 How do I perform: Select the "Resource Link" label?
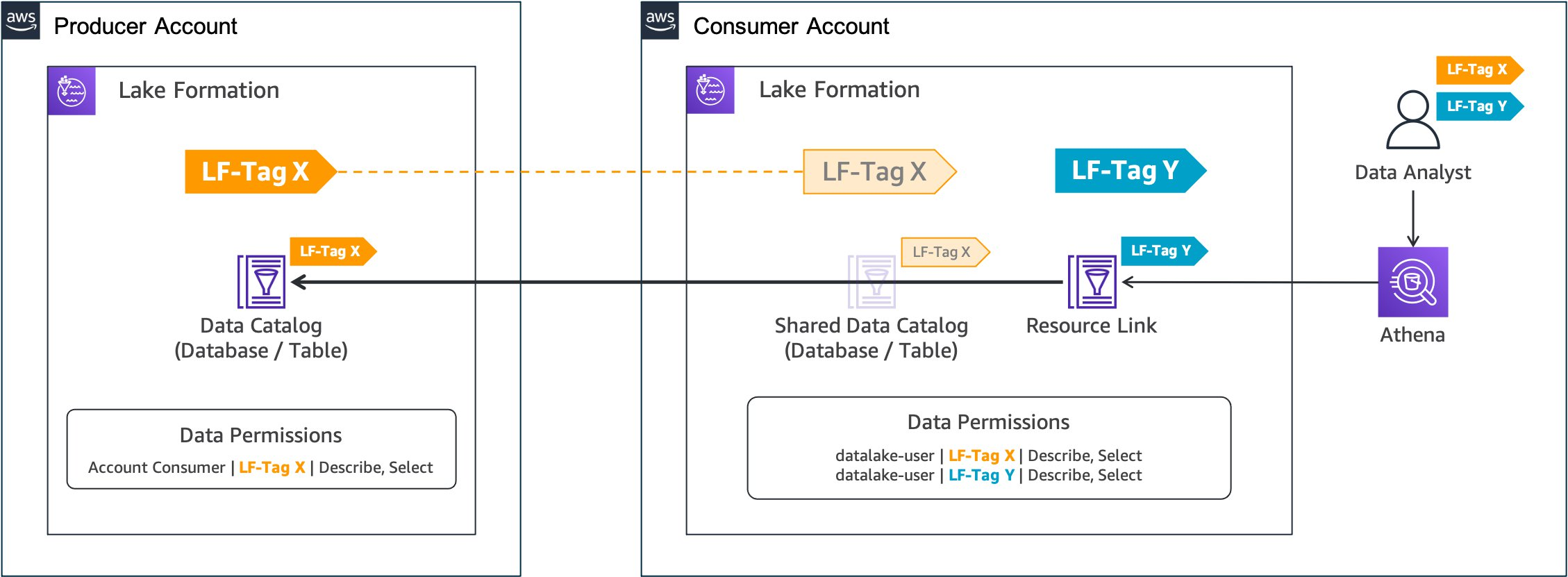click(x=1092, y=326)
